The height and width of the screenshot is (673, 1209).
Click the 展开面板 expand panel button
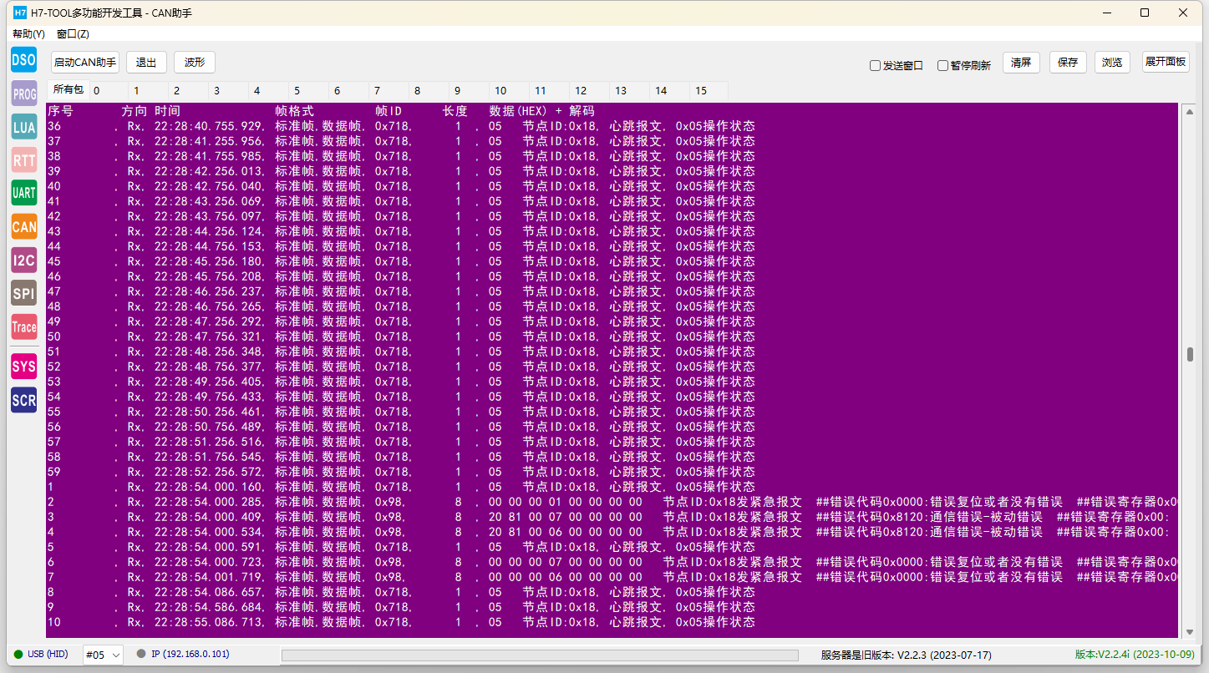pos(1166,62)
